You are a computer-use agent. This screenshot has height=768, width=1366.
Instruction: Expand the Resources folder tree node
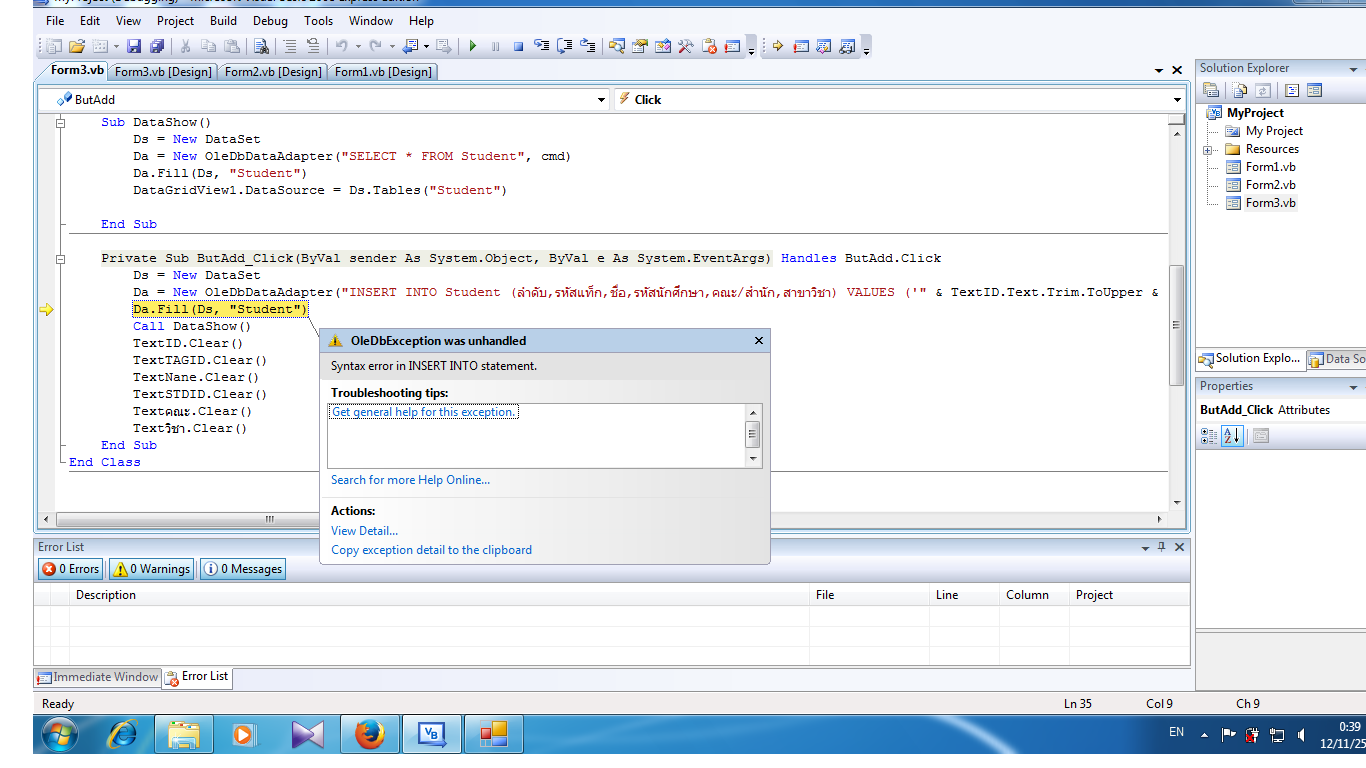1208,150
